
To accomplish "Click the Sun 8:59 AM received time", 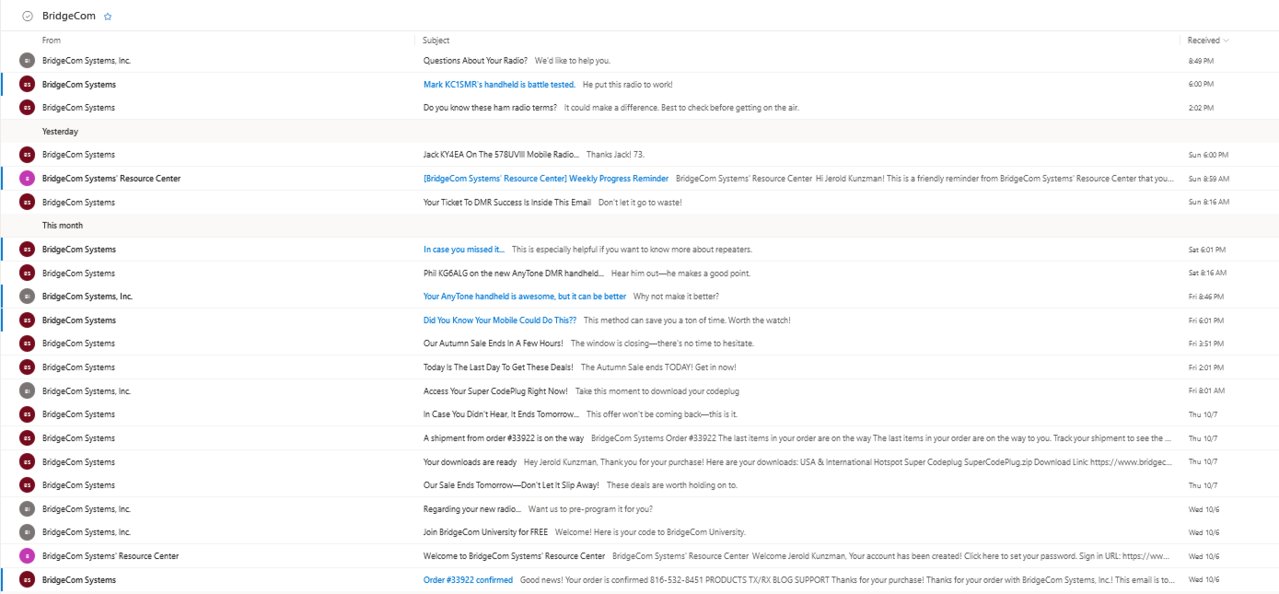I will [1208, 179].
